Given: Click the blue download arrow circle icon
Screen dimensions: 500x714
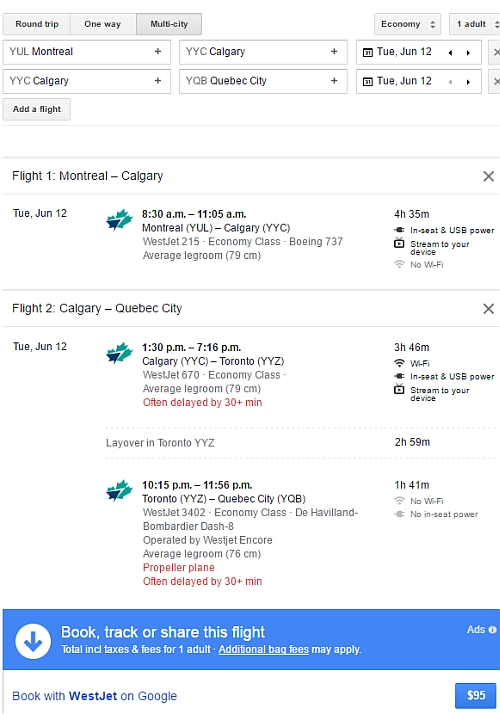Looking at the screenshot, I should [33, 641].
